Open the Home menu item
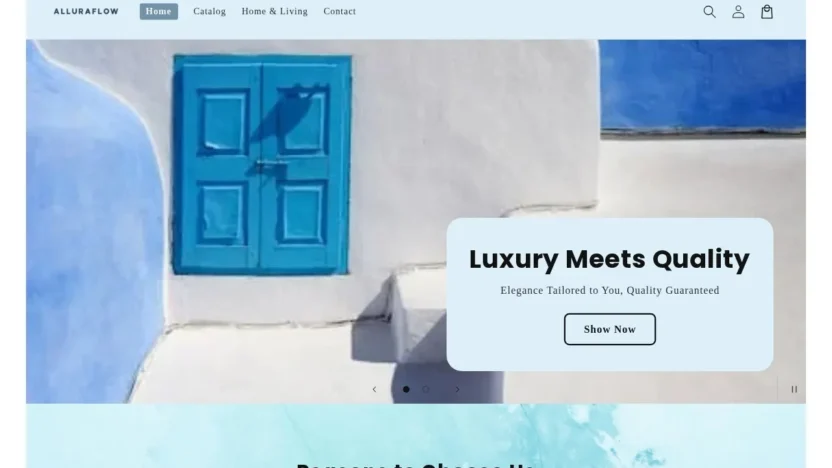The image size is (832, 468). [159, 11]
